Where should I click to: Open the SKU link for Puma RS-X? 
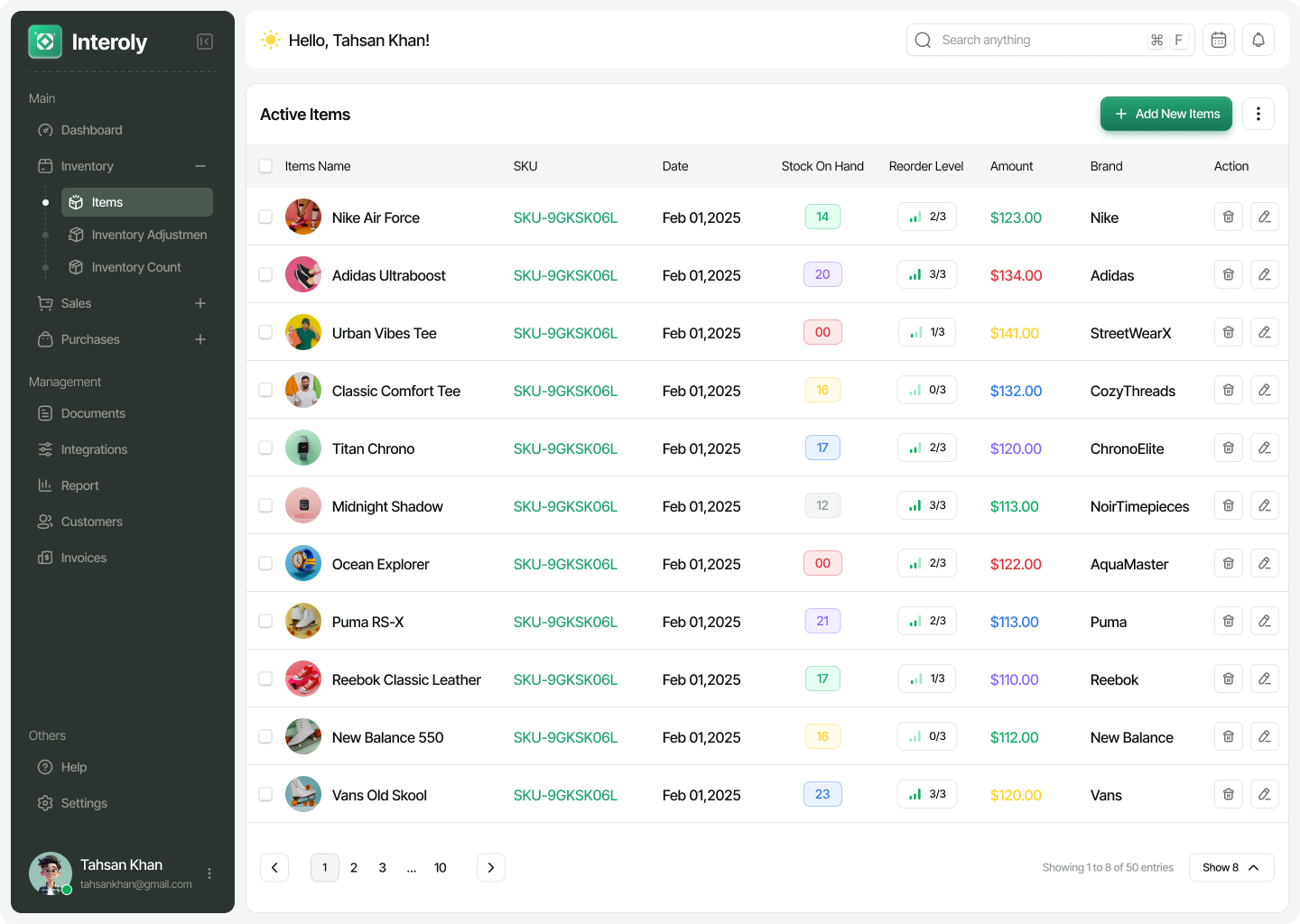[x=565, y=622]
